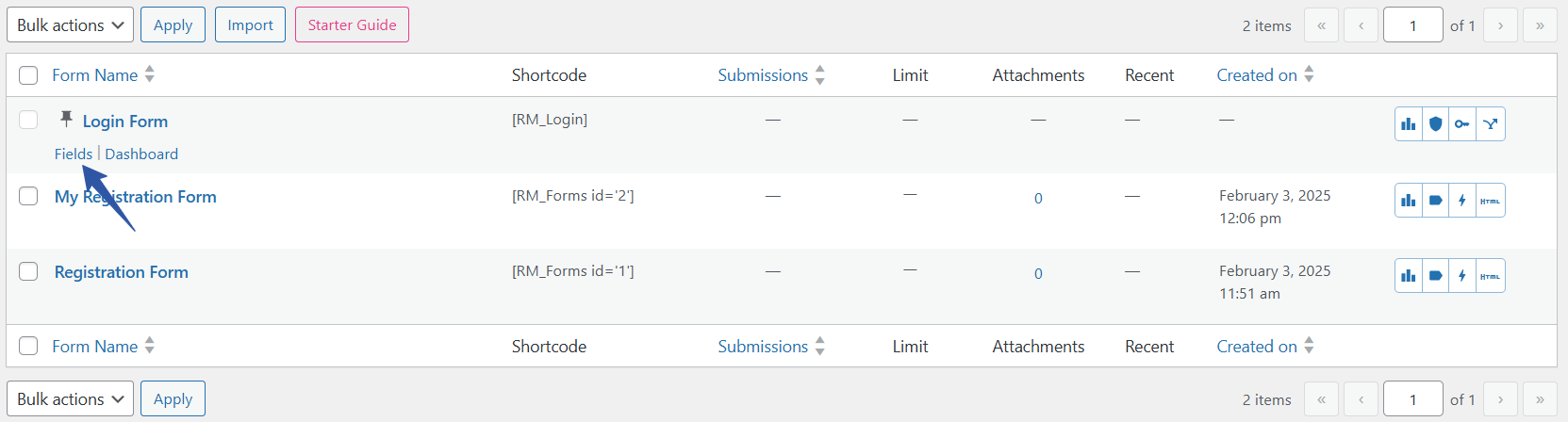1568x422 pixels.
Task: Click the bar chart icon for Login Form
Action: click(1409, 124)
